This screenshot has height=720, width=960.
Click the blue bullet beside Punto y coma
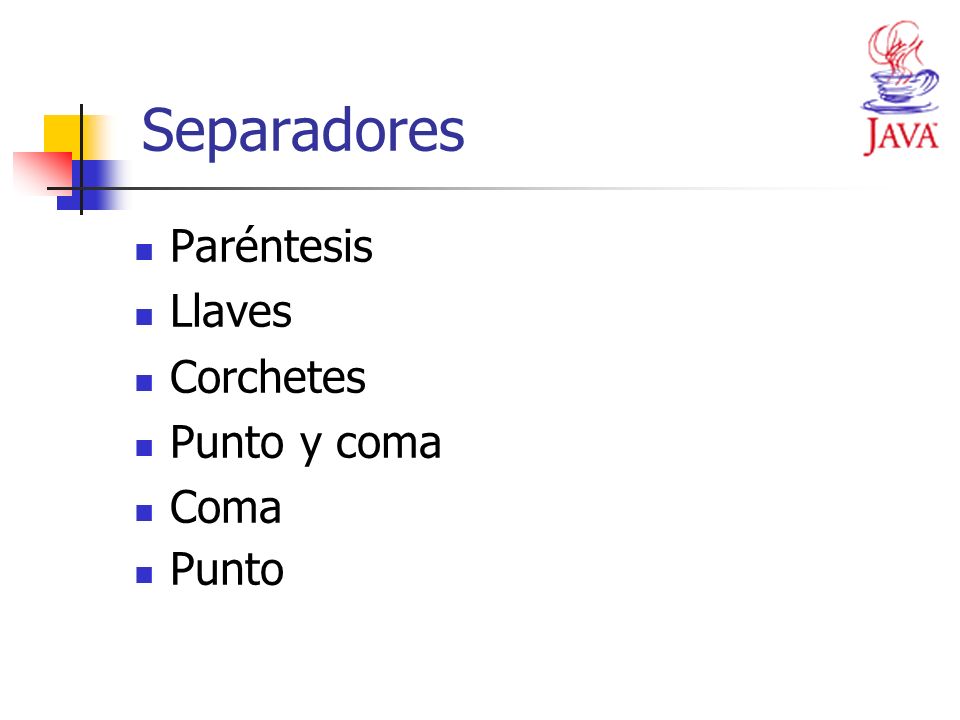click(x=144, y=448)
